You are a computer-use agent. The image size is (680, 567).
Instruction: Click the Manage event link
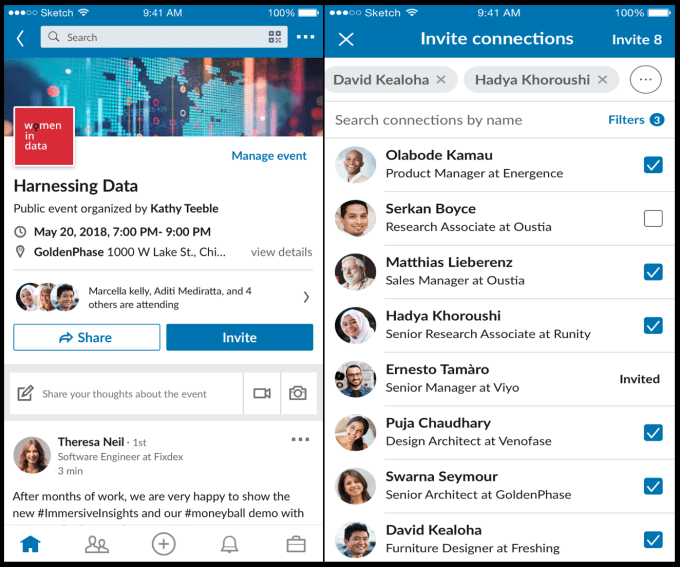click(x=269, y=155)
